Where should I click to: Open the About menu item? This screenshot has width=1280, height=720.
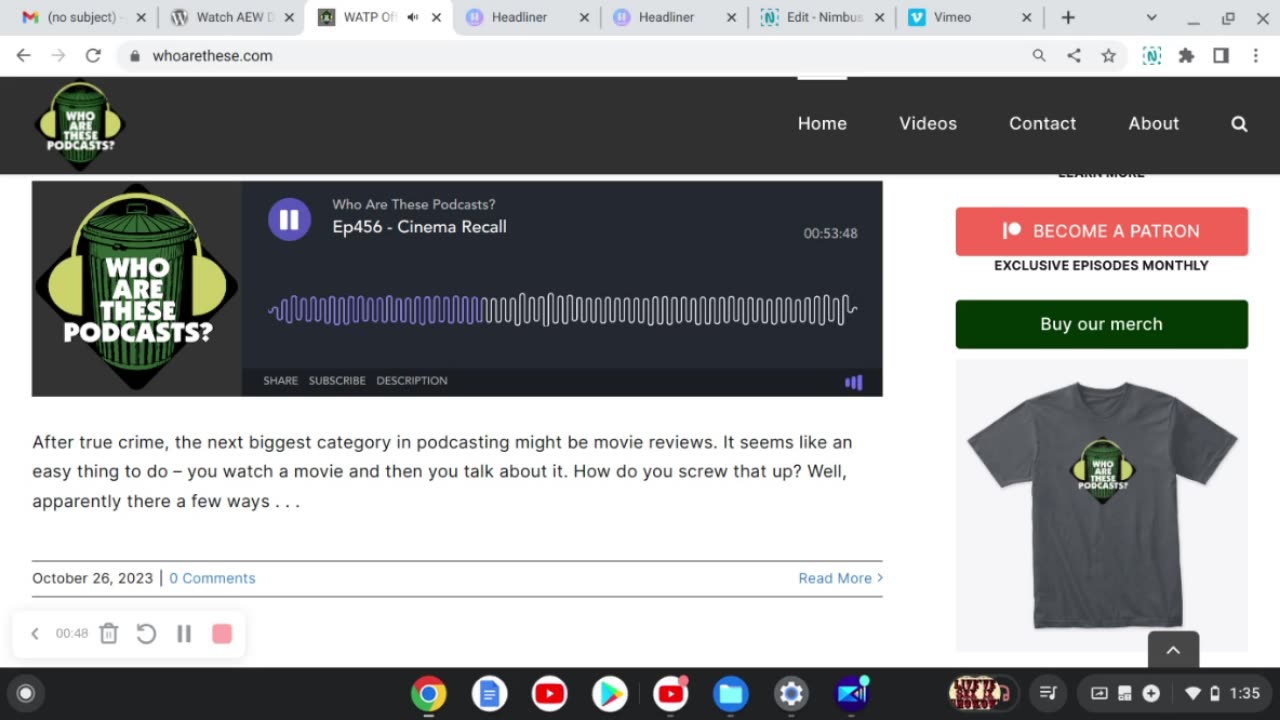[1154, 124]
